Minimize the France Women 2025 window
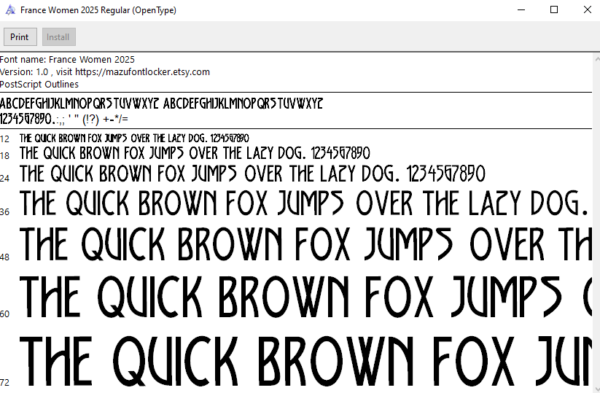The image size is (600, 393). click(x=521, y=10)
